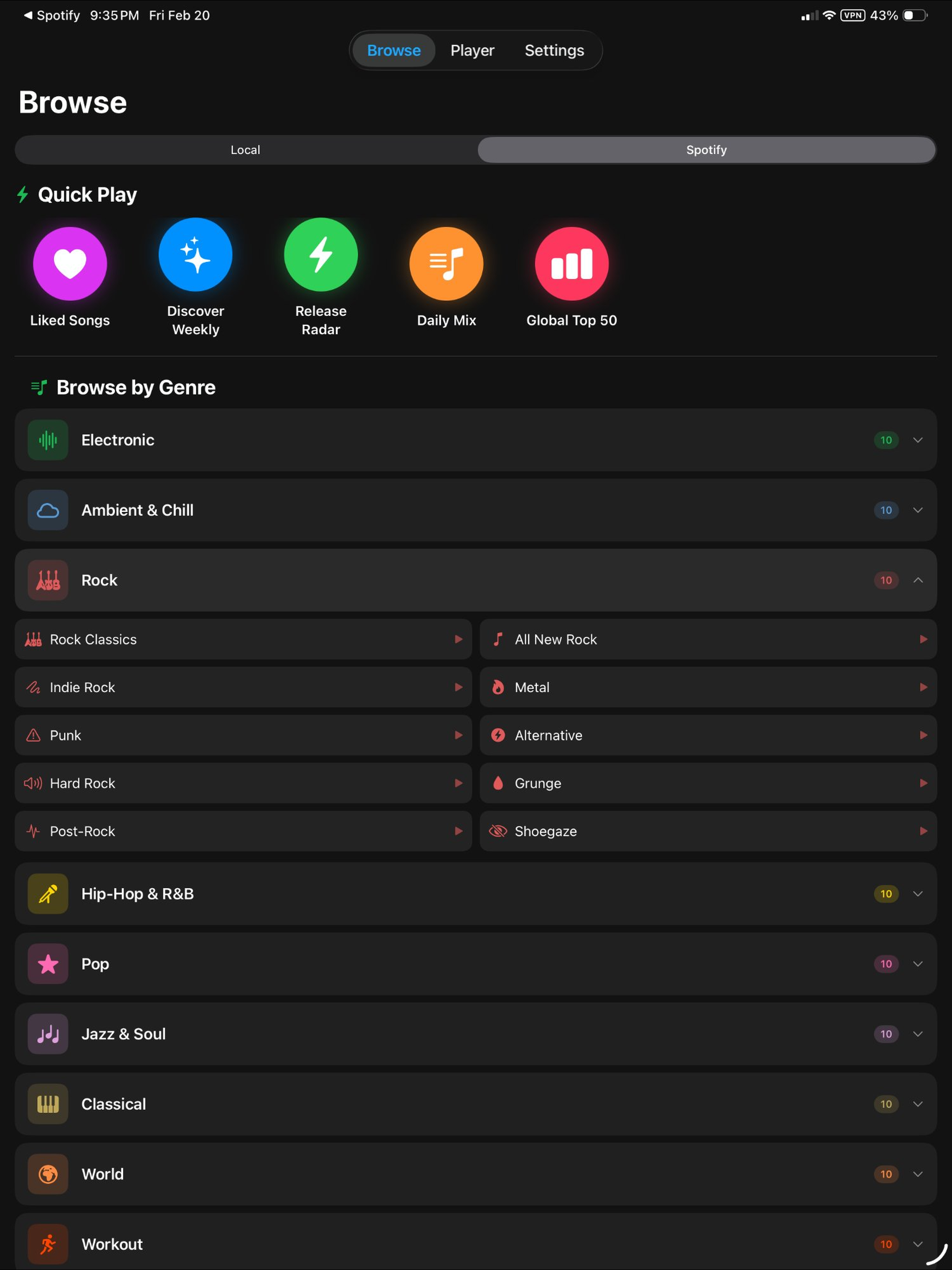The image size is (952, 1270).
Task: Switch to the Player tab
Action: pyautogui.click(x=473, y=51)
